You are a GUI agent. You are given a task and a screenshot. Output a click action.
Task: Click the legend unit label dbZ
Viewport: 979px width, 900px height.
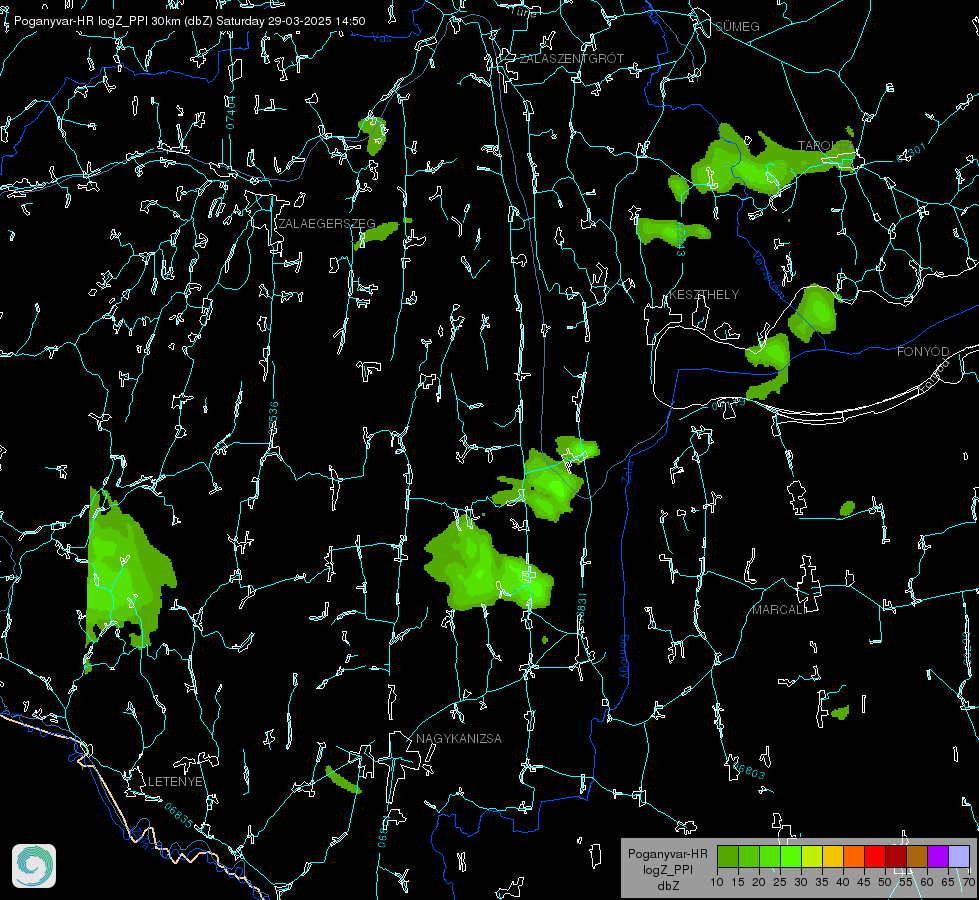click(667, 886)
